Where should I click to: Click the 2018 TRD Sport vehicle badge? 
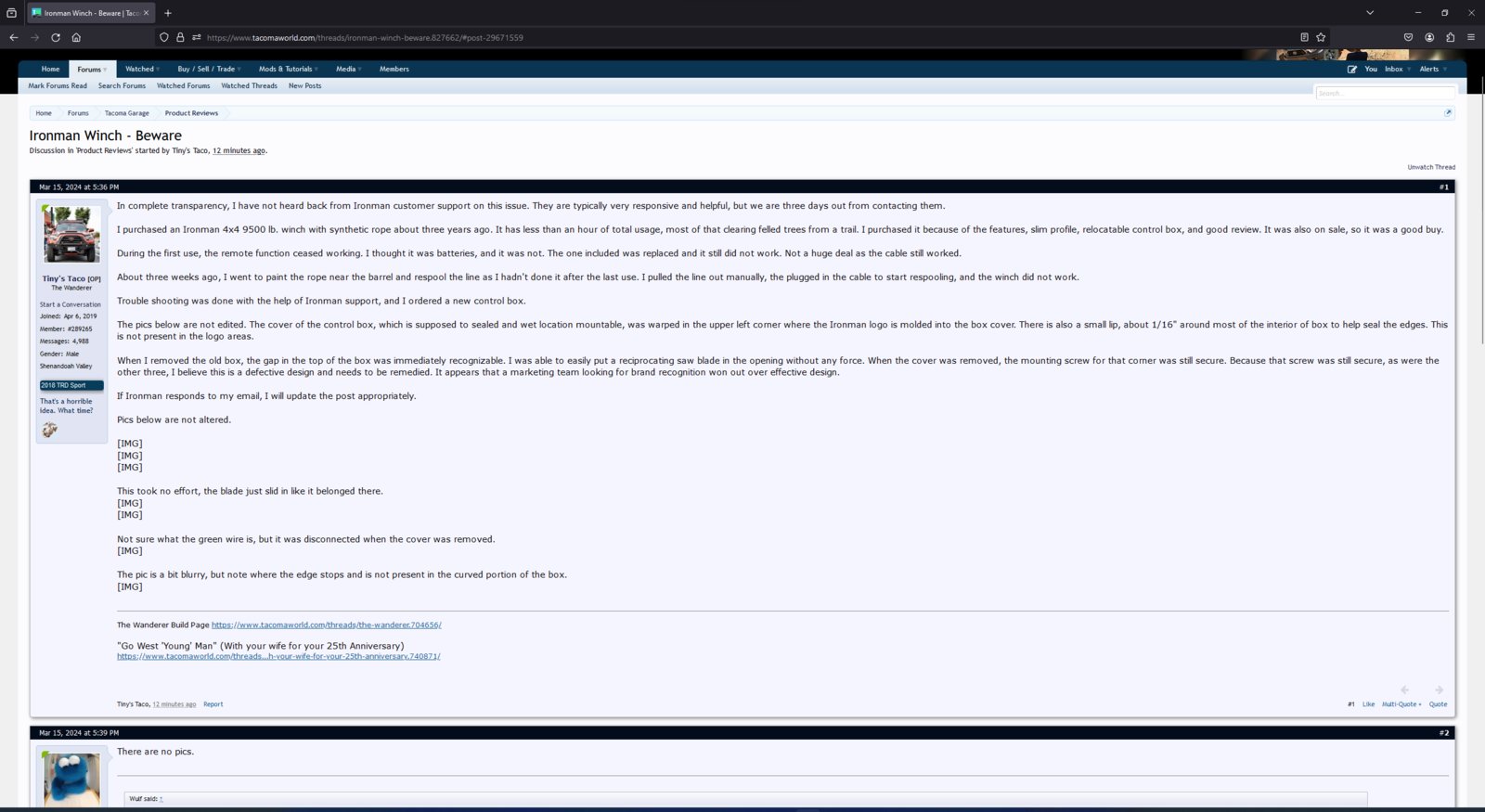point(71,385)
